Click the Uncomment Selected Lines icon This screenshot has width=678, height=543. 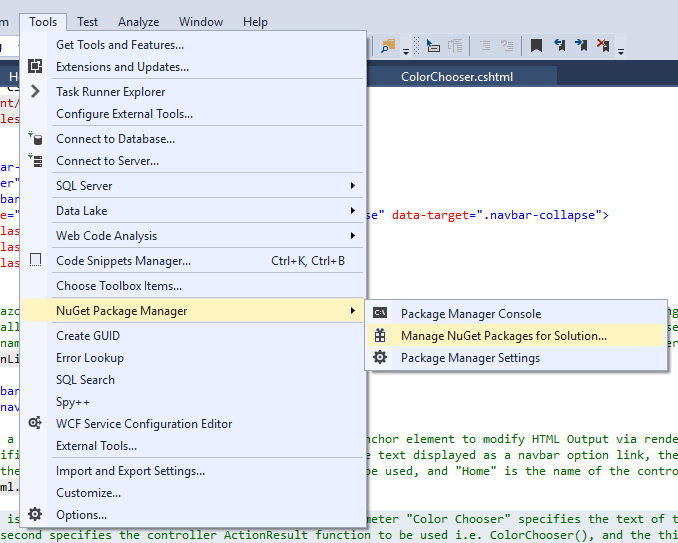(507, 45)
